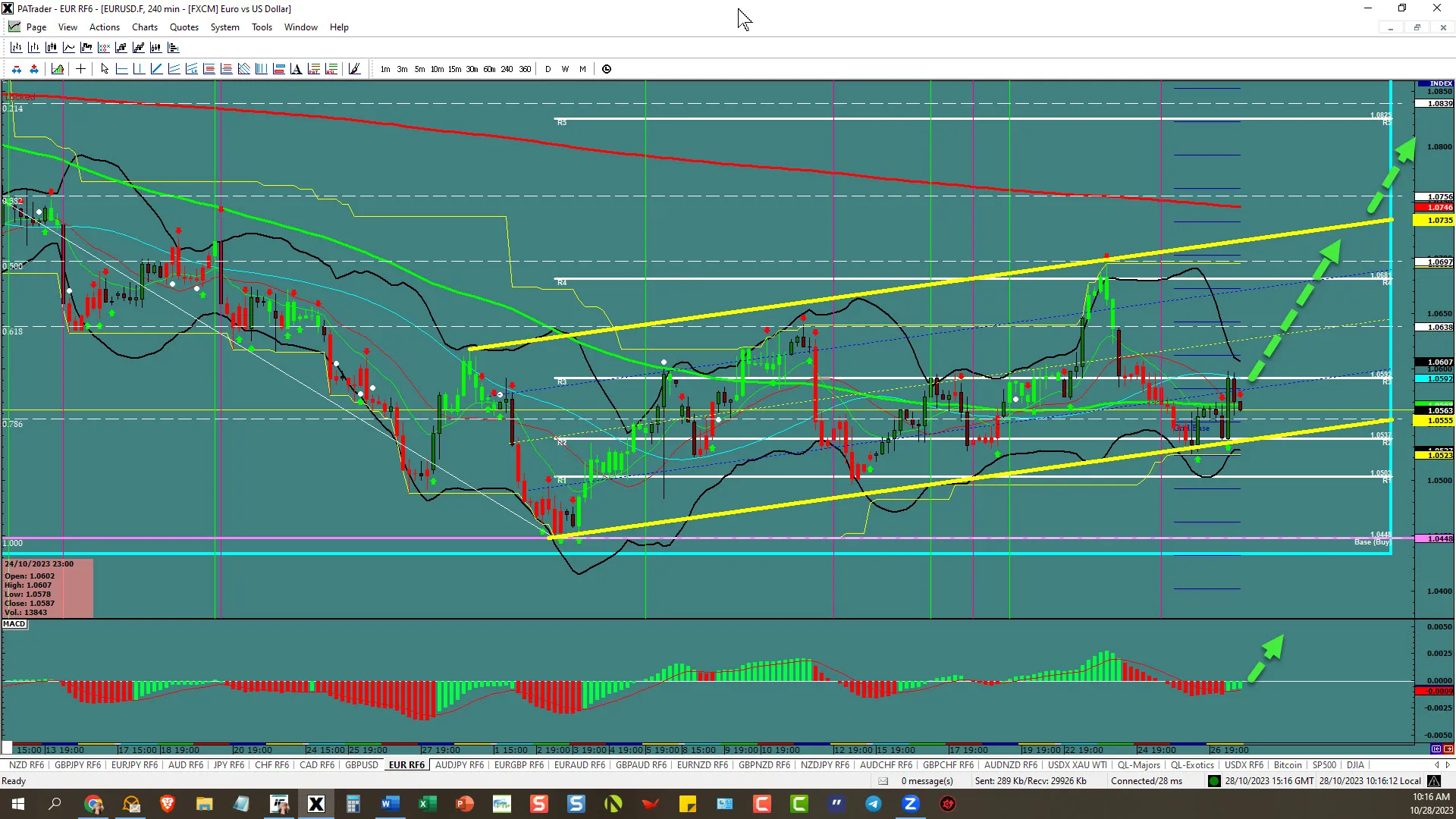Open the View menu

click(67, 27)
